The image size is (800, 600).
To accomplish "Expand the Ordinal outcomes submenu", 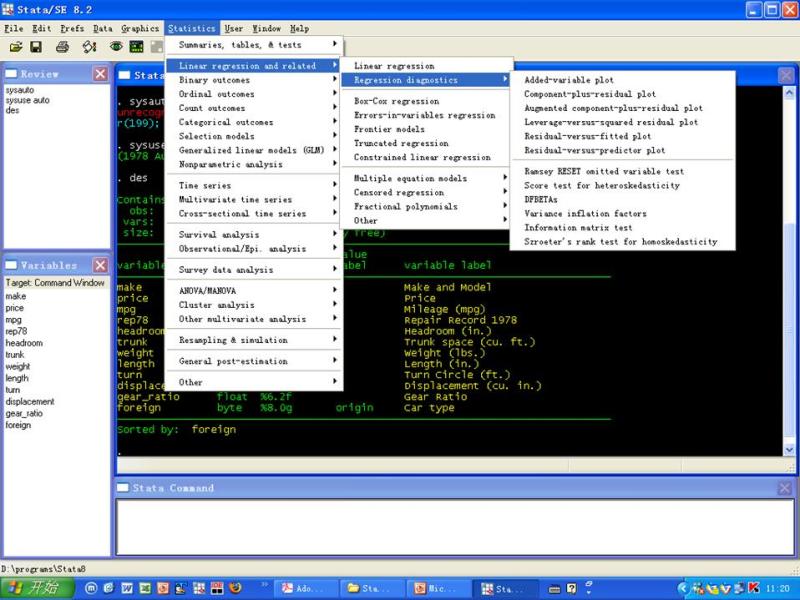I will pos(254,94).
